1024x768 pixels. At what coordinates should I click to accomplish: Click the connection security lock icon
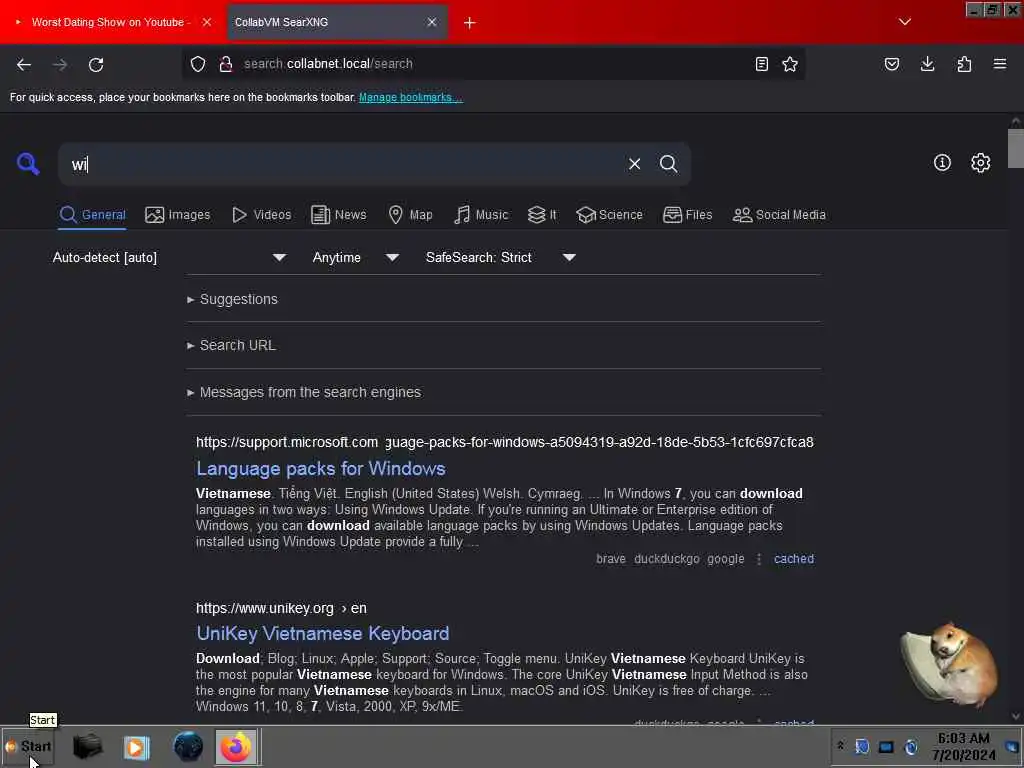pyautogui.click(x=226, y=64)
